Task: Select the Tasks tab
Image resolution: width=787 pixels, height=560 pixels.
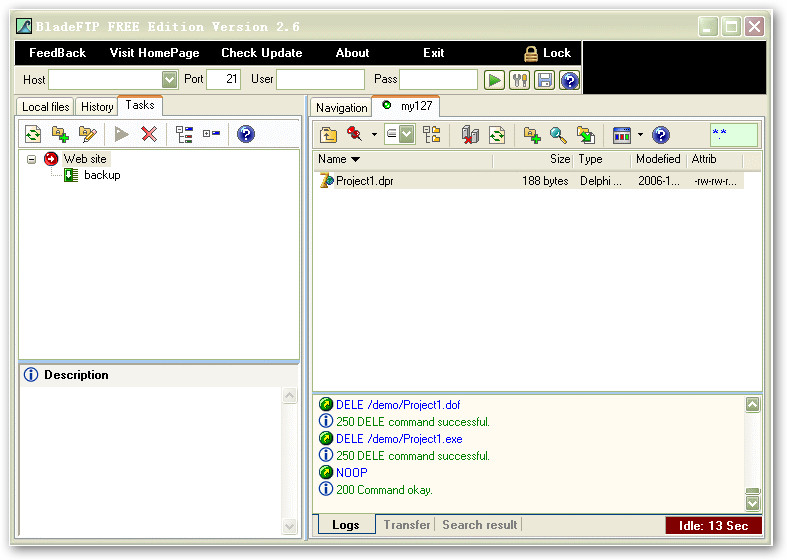Action: point(140,105)
